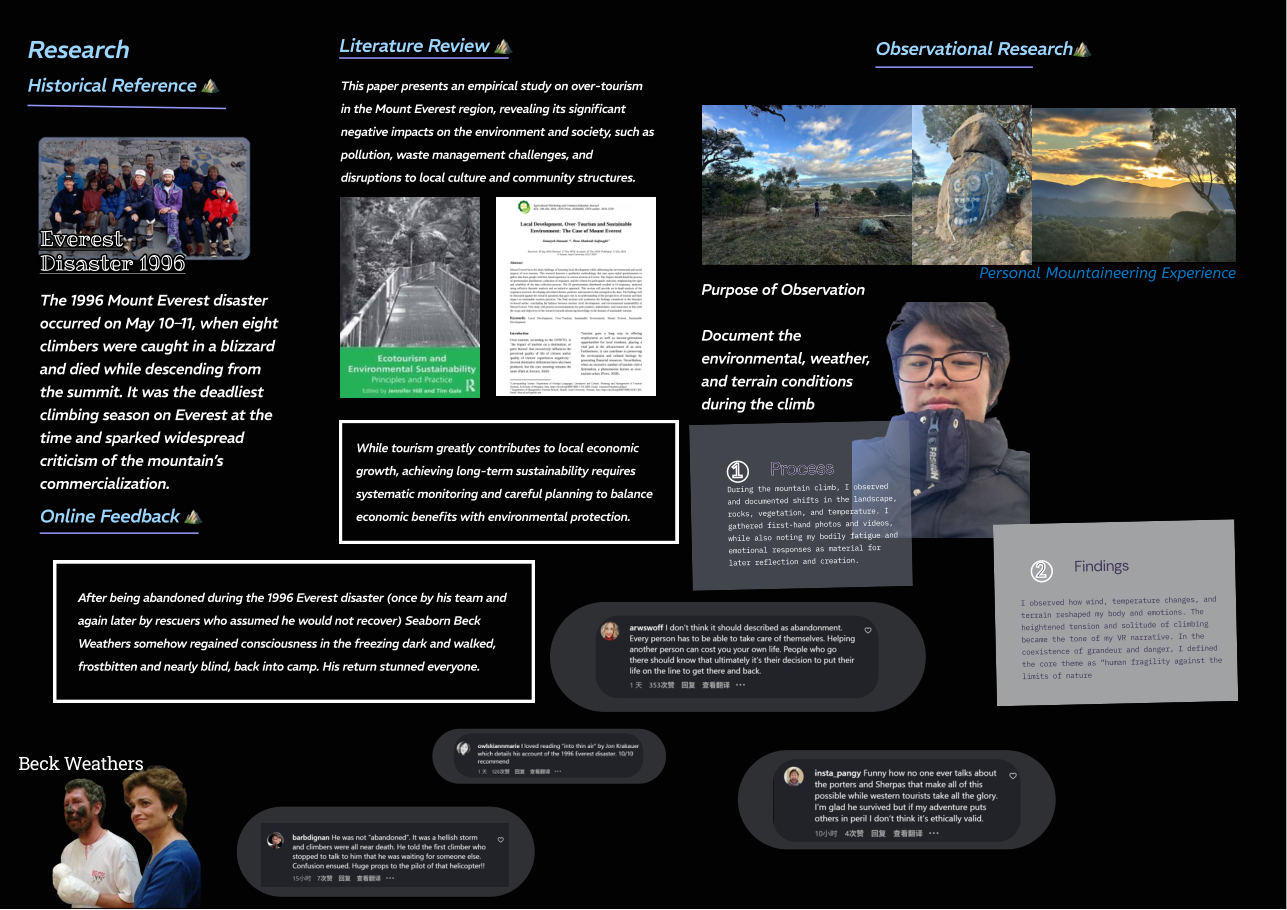Open the owlskiannmarie profile avatar
1287x910 pixels.
tap(463, 747)
